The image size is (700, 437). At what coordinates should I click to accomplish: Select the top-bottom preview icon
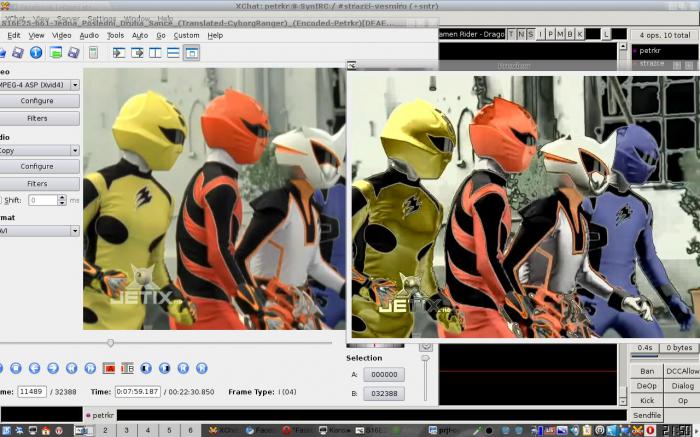[x=173, y=53]
